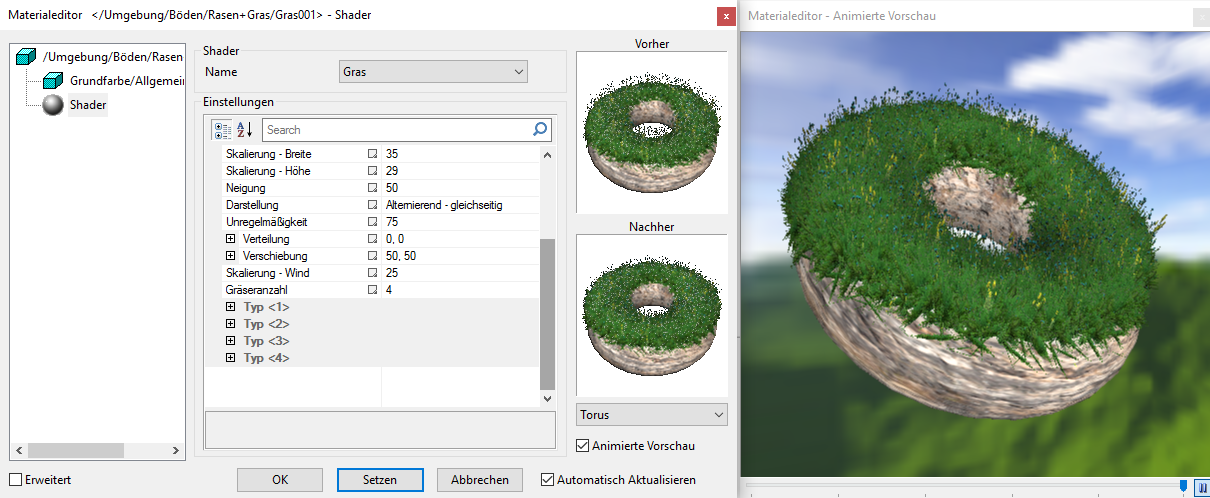Click the Neigung property label

click(x=247, y=188)
